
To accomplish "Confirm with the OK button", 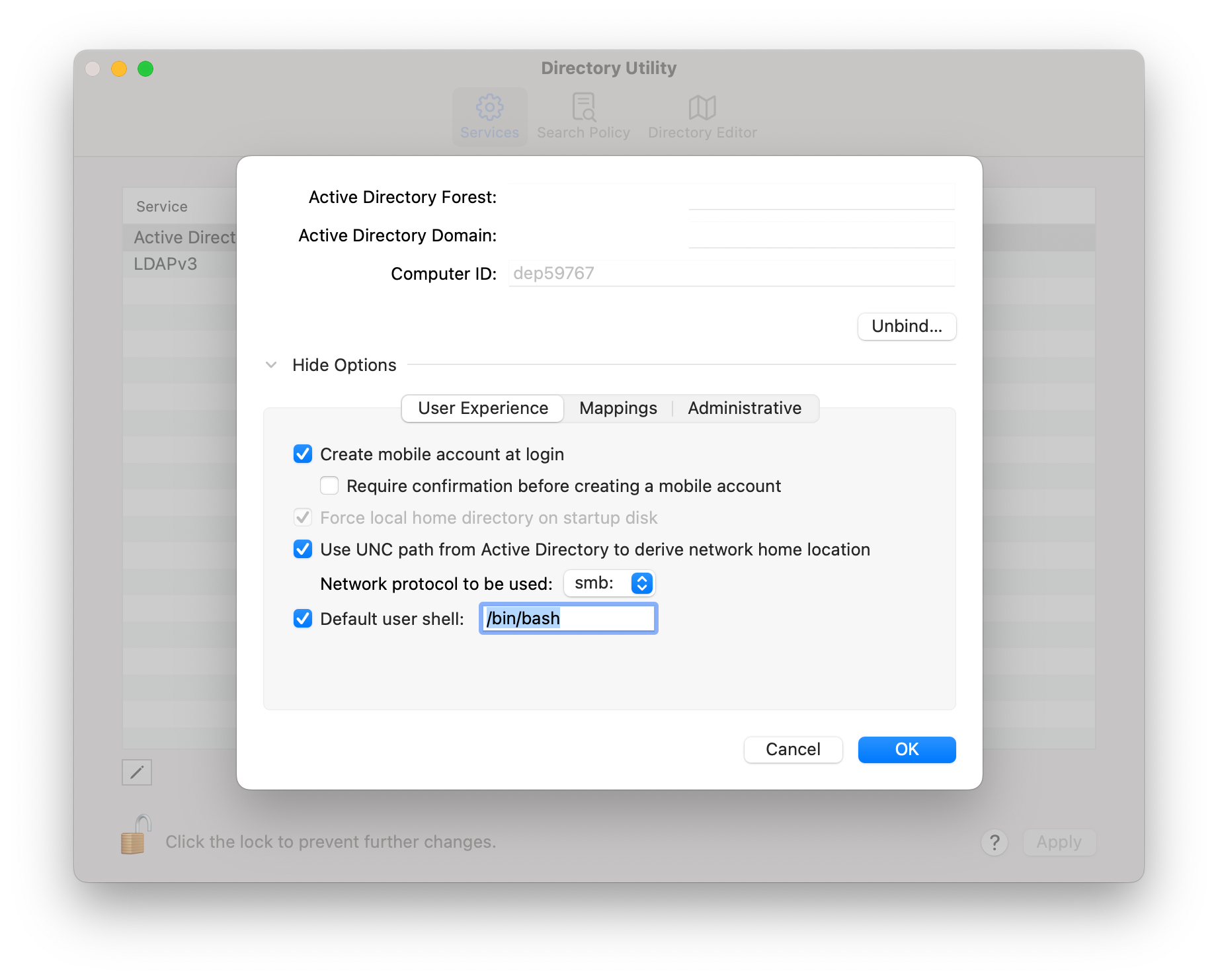I will (907, 749).
